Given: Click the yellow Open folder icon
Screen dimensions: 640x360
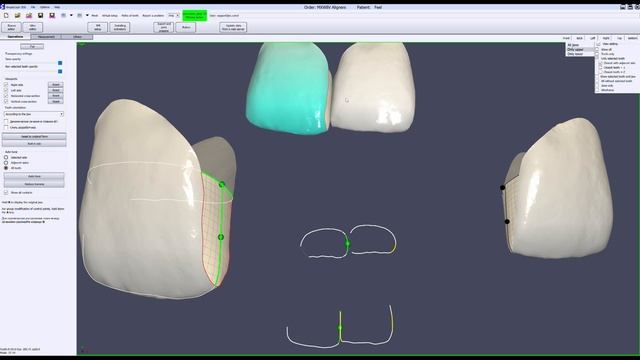Looking at the screenshot, I should [18, 16].
